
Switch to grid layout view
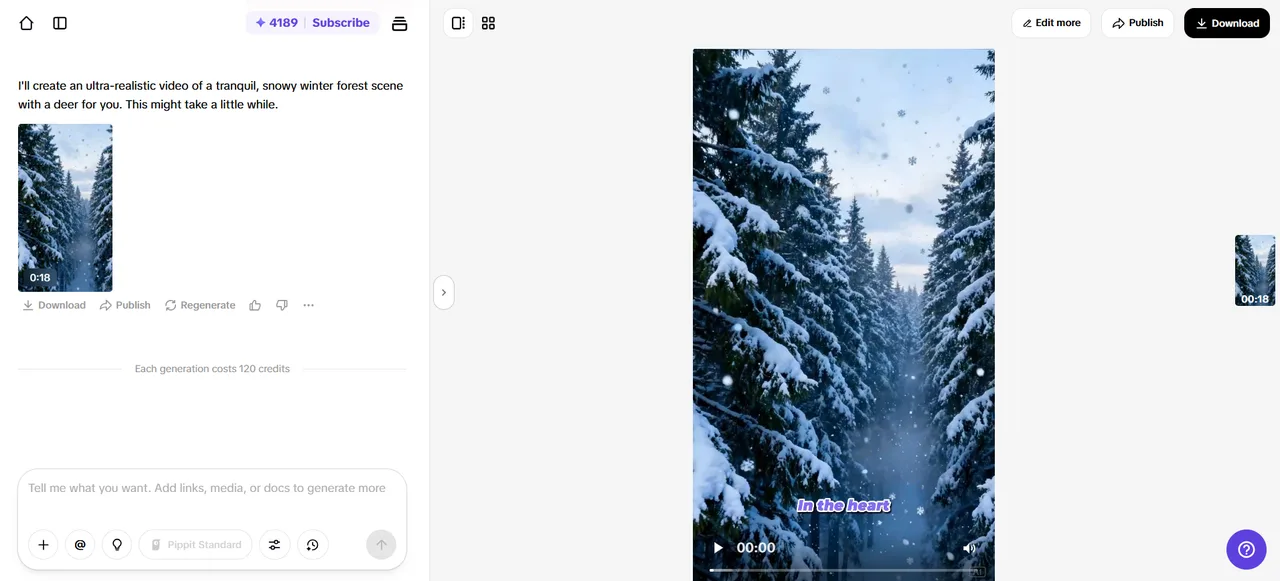pos(488,23)
